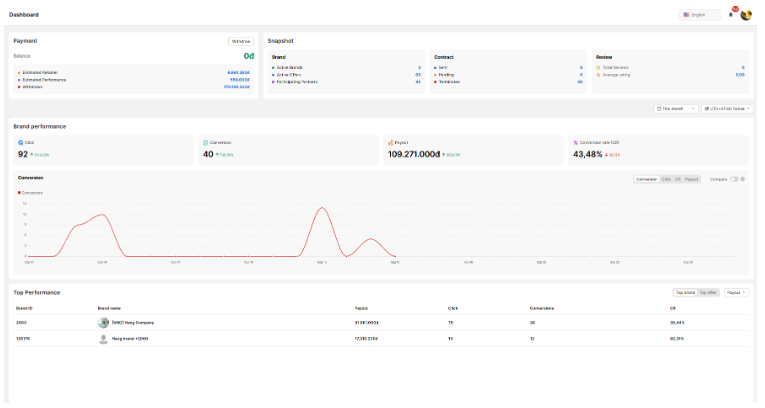765x408 pixels.
Task: Click the red Conversion legend marker
Action: [19, 191]
